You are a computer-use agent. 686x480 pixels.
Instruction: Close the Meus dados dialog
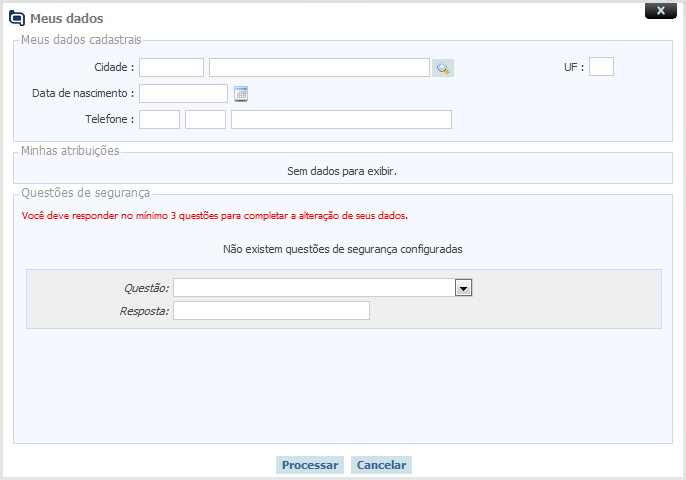(661, 11)
